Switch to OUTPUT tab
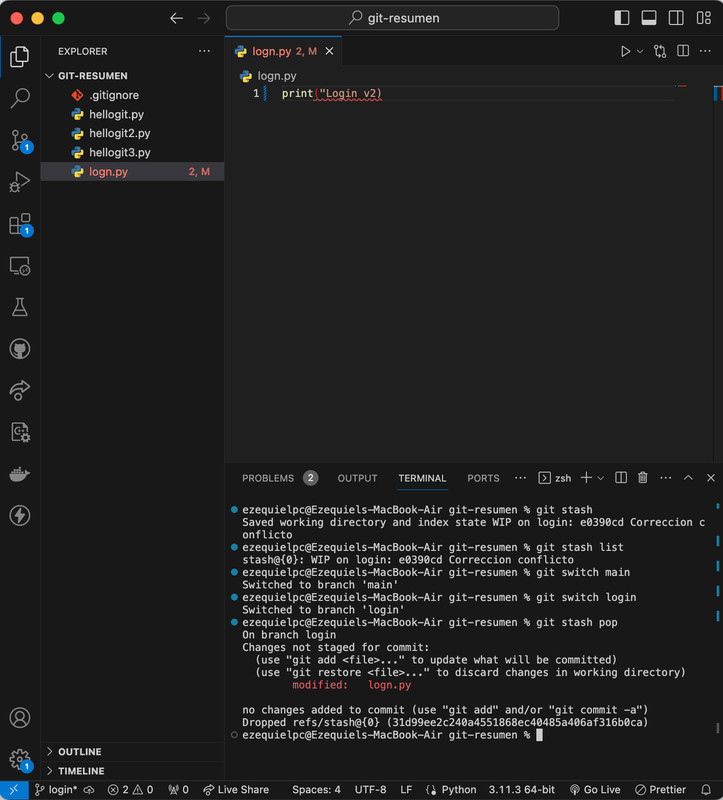Image resolution: width=723 pixels, height=800 pixels. click(x=357, y=478)
